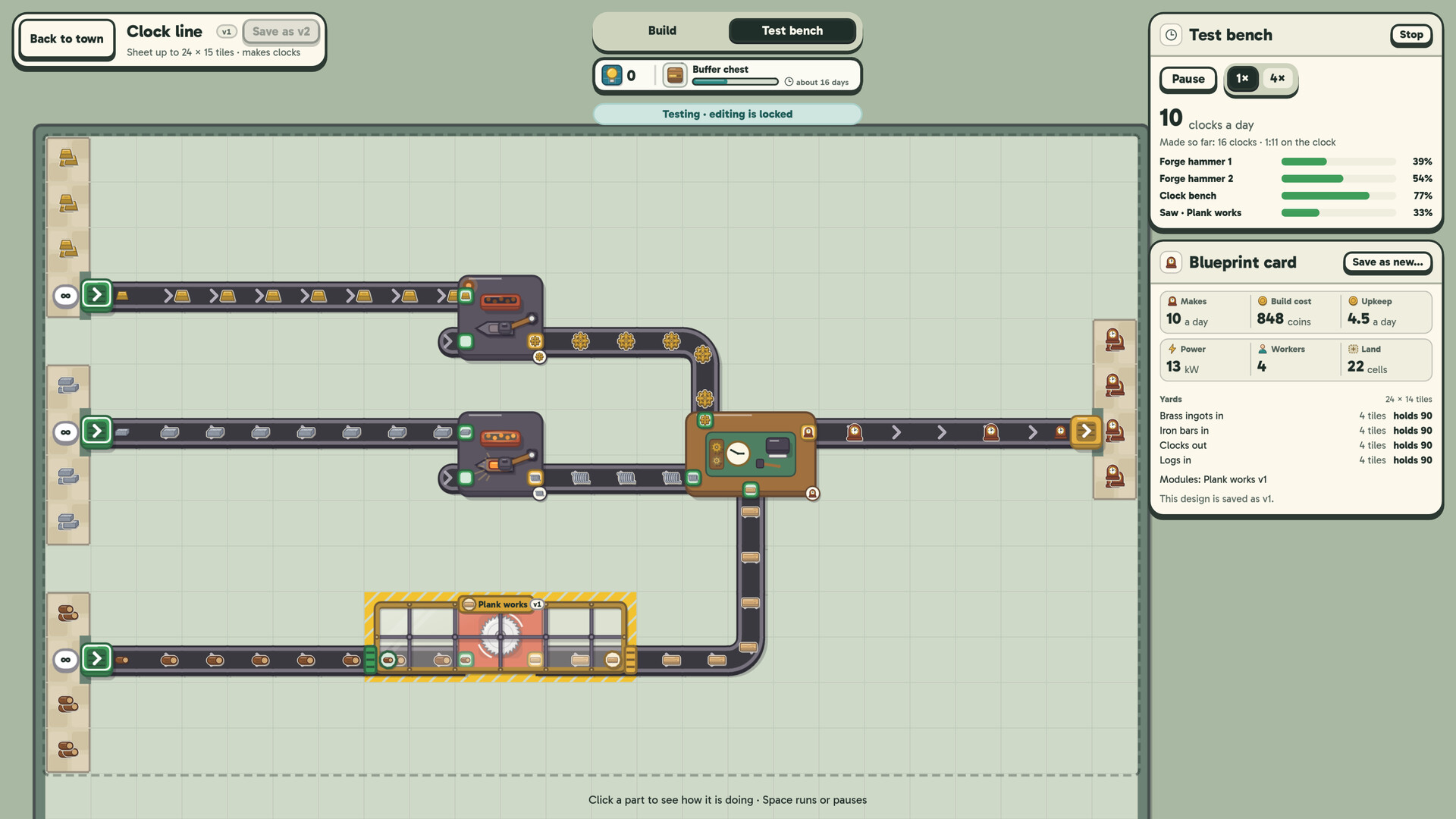Click the Save as v2 button
Screen dimensions: 1456x819
[x=281, y=32]
